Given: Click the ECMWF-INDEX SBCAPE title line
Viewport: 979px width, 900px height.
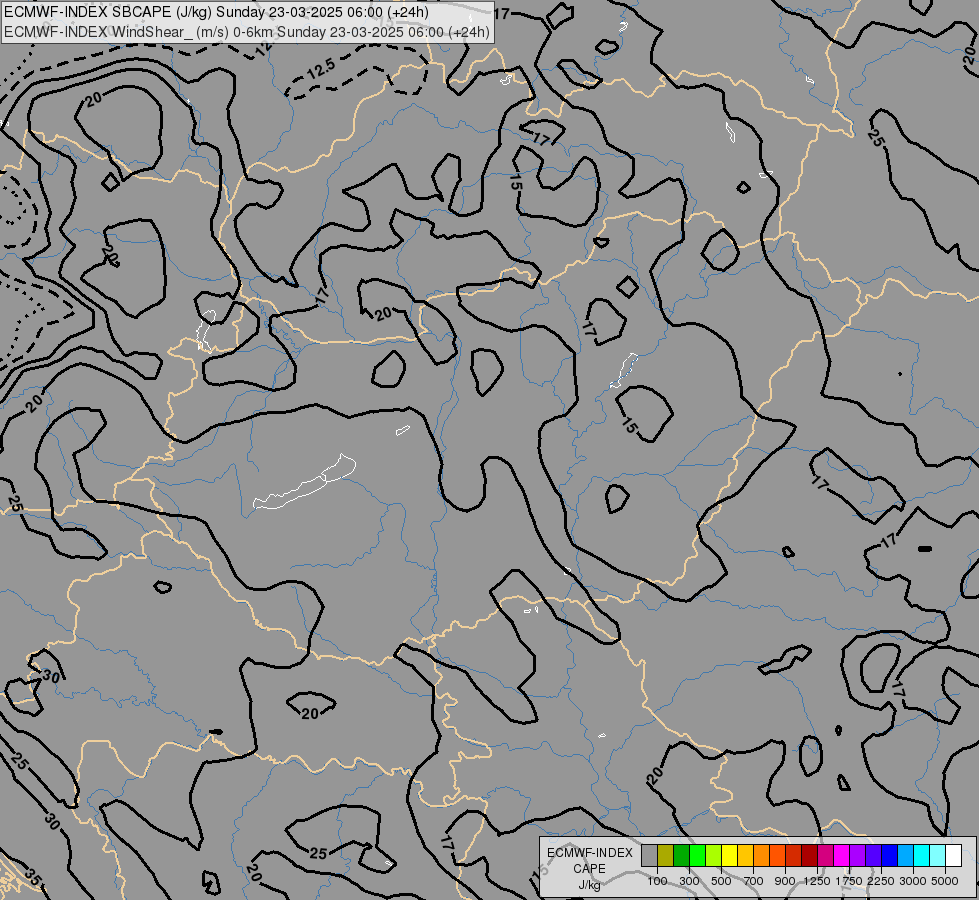Looking at the screenshot, I should pos(216,12).
